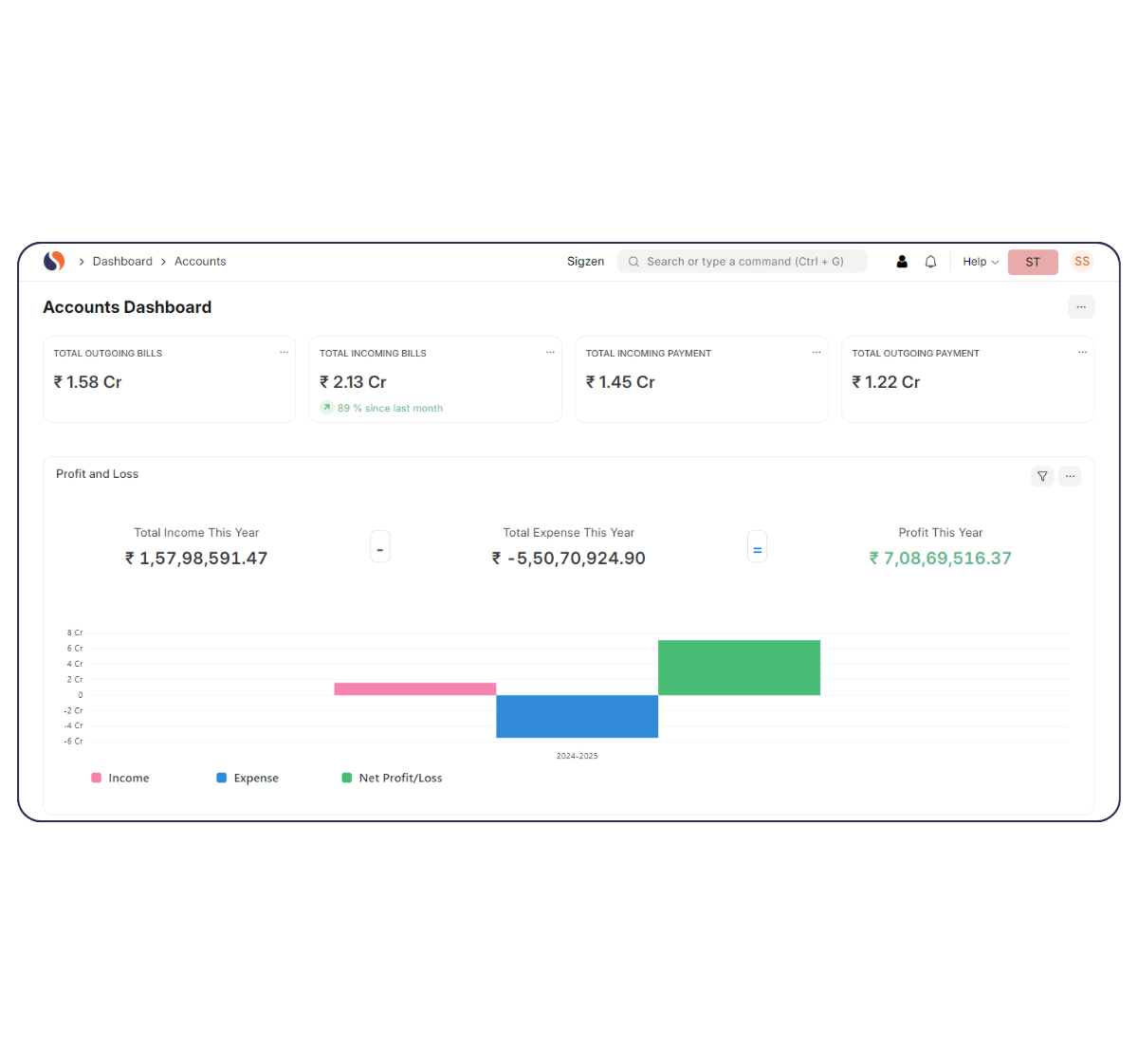The image size is (1138, 1064).
Task: Click the green Net Profit bar in chart
Action: pos(739,668)
